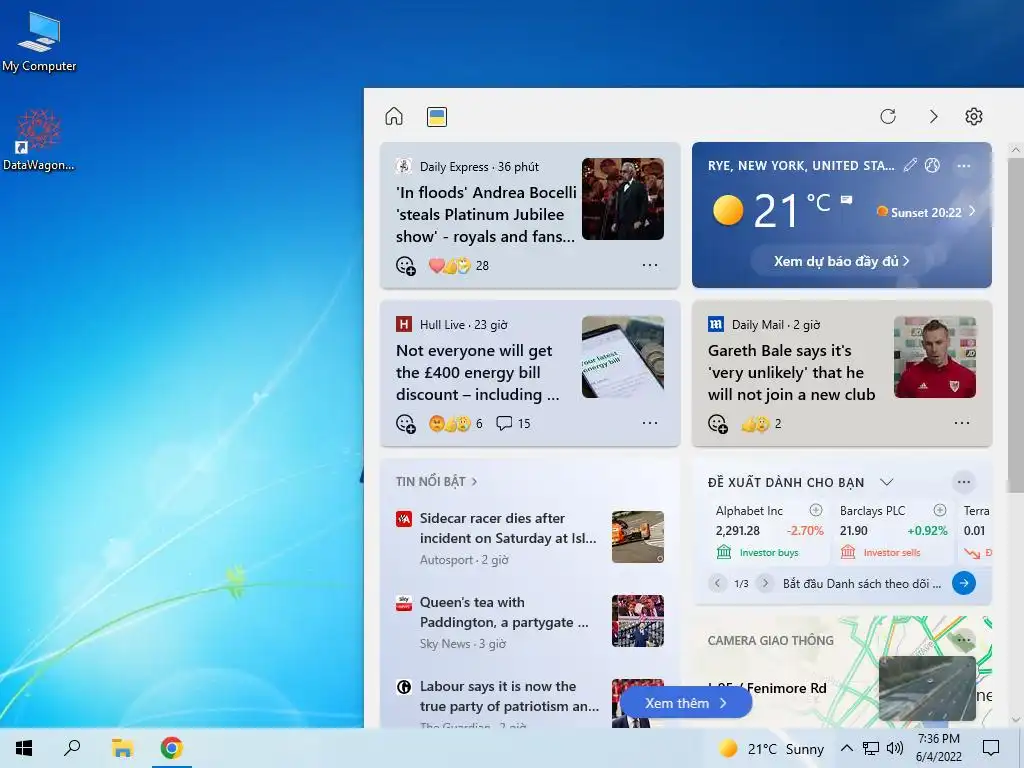Open network status tray icon
The height and width of the screenshot is (768, 1024).
[x=871, y=748]
